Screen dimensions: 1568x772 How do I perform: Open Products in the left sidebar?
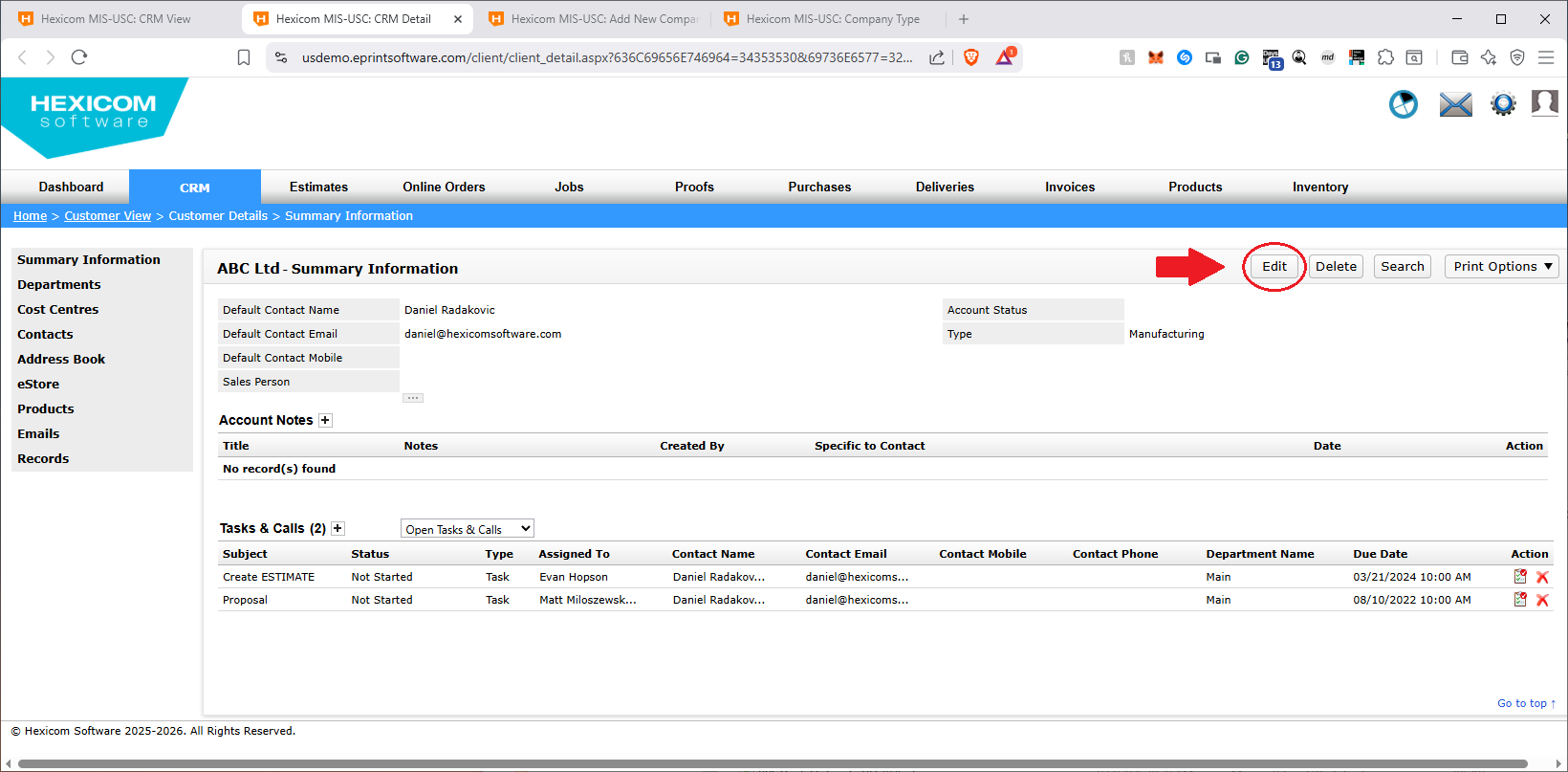(x=45, y=408)
